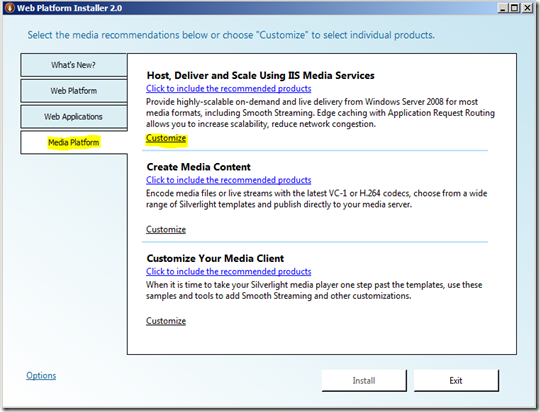
Task: Customize the Customize Your Media Client products
Action: tap(166, 321)
